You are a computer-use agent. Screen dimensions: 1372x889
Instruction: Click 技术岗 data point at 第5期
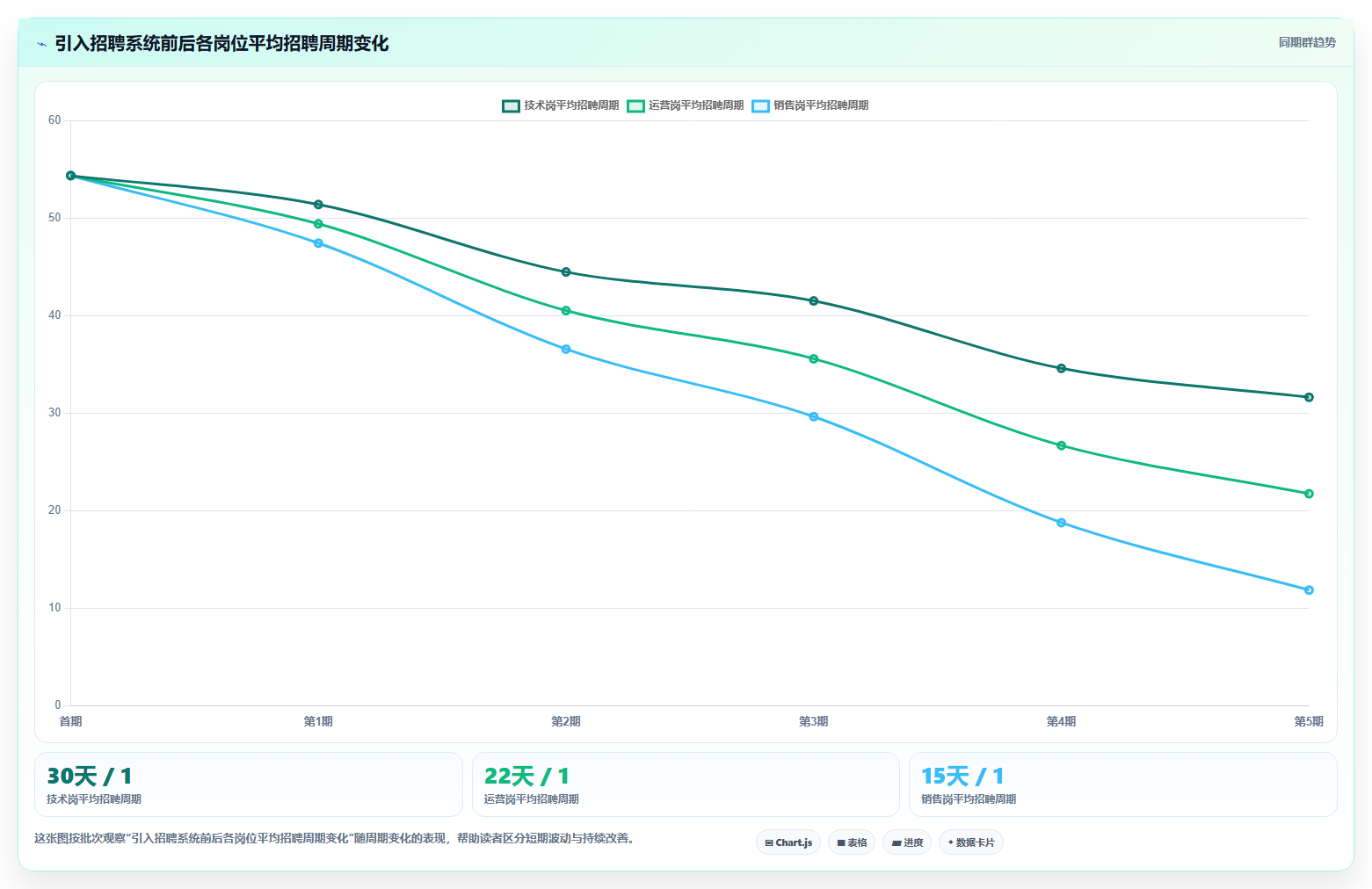click(x=1309, y=397)
